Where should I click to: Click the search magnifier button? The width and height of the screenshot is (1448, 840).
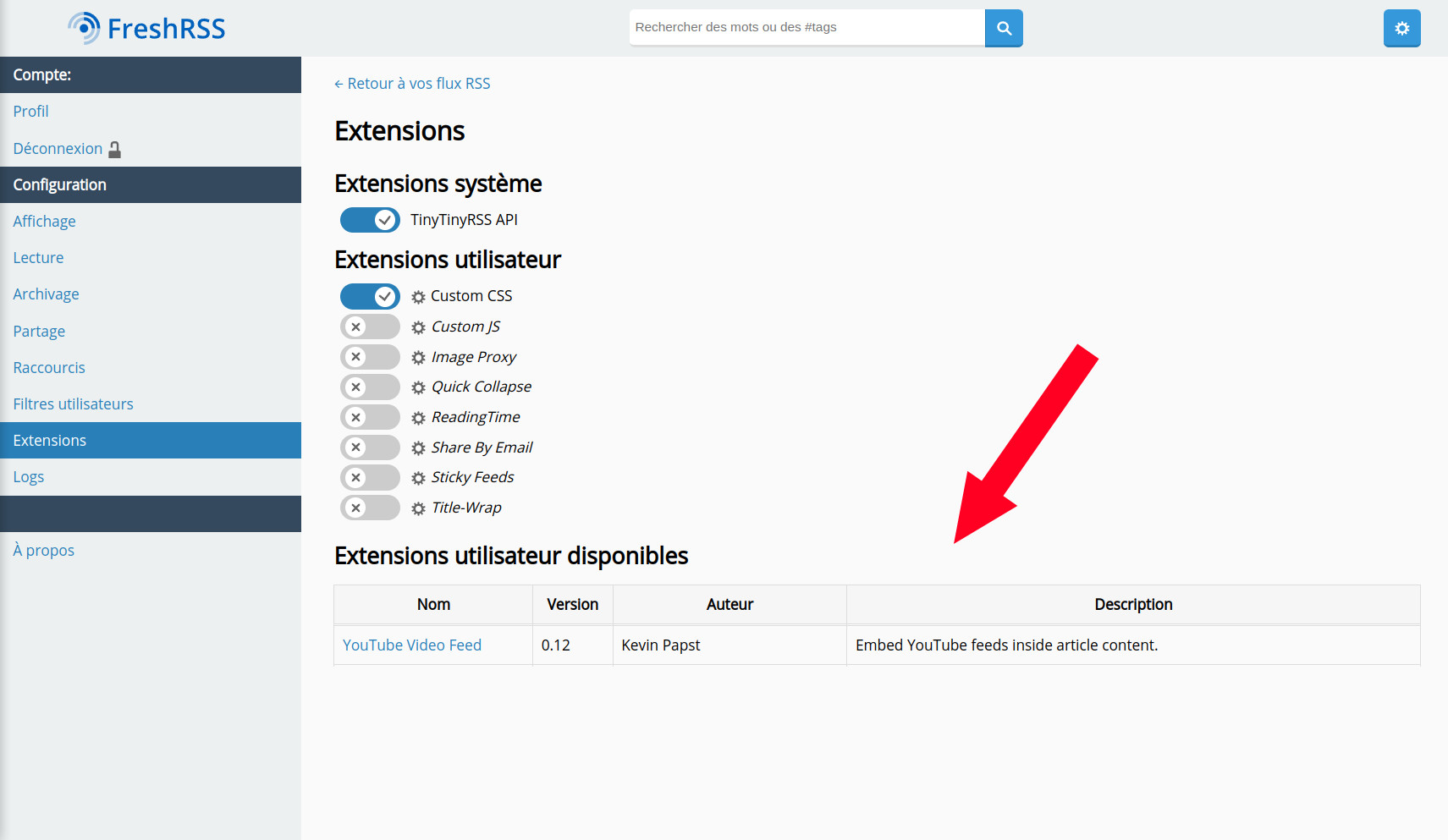click(1004, 28)
